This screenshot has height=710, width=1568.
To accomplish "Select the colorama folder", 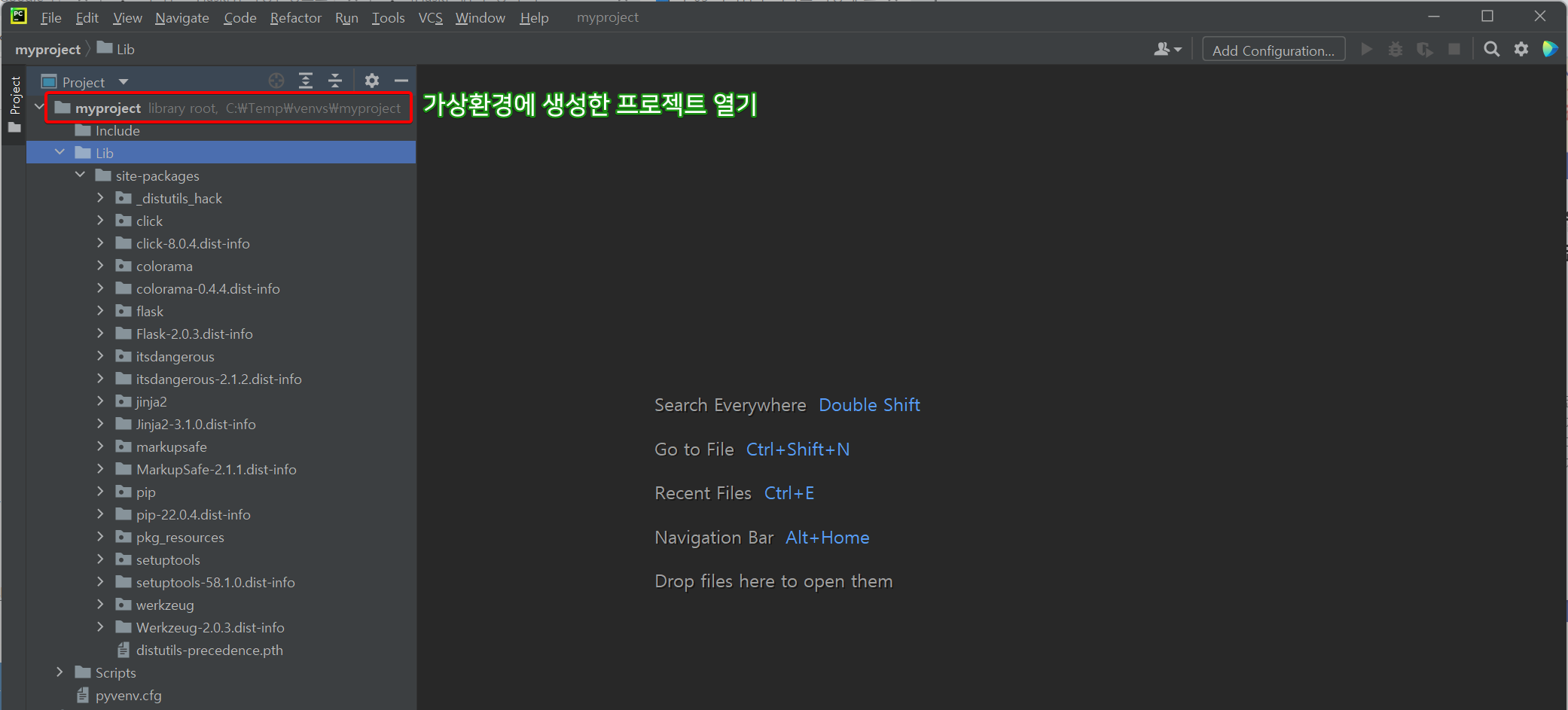I will click(x=164, y=266).
